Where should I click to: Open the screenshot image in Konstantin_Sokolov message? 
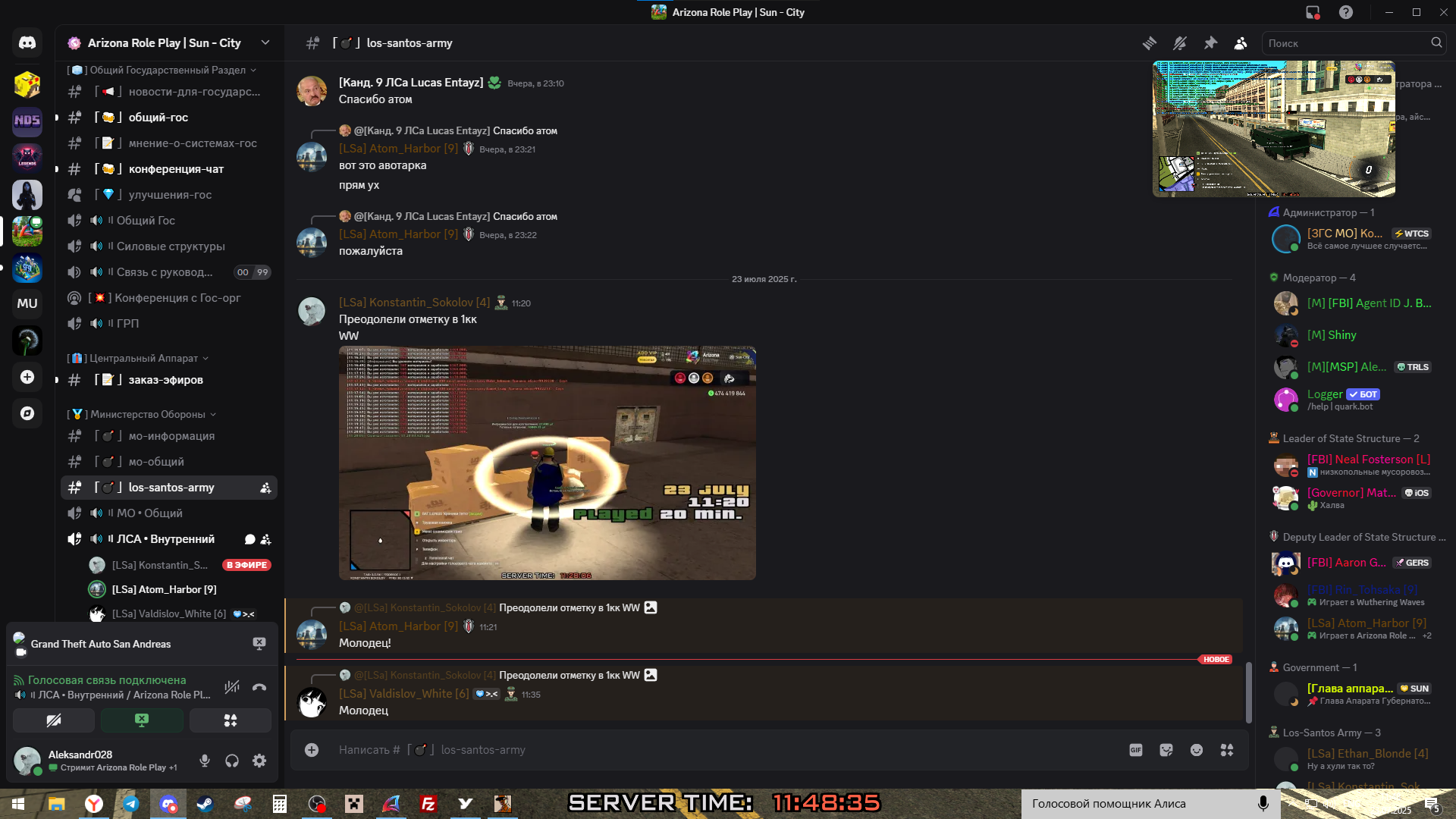pos(548,463)
